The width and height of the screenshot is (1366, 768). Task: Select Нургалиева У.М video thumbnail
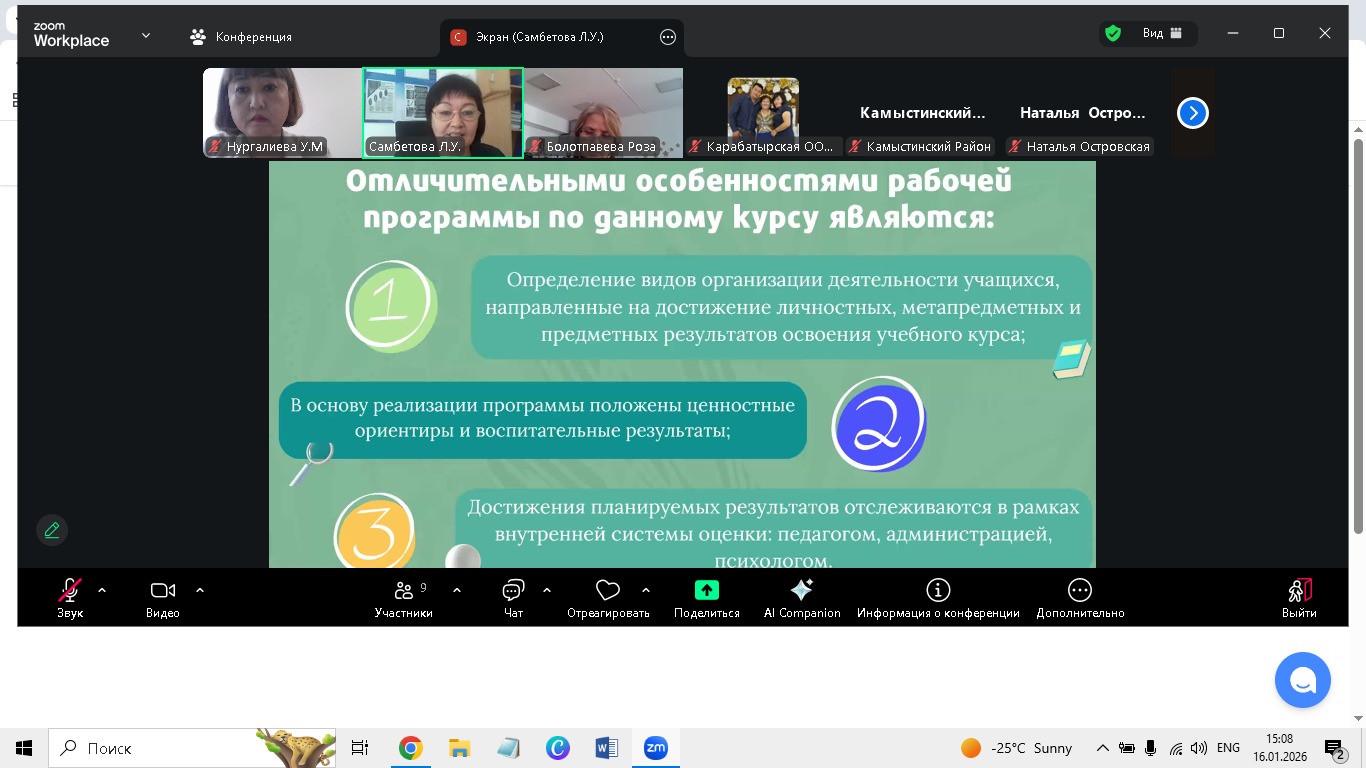[281, 112]
